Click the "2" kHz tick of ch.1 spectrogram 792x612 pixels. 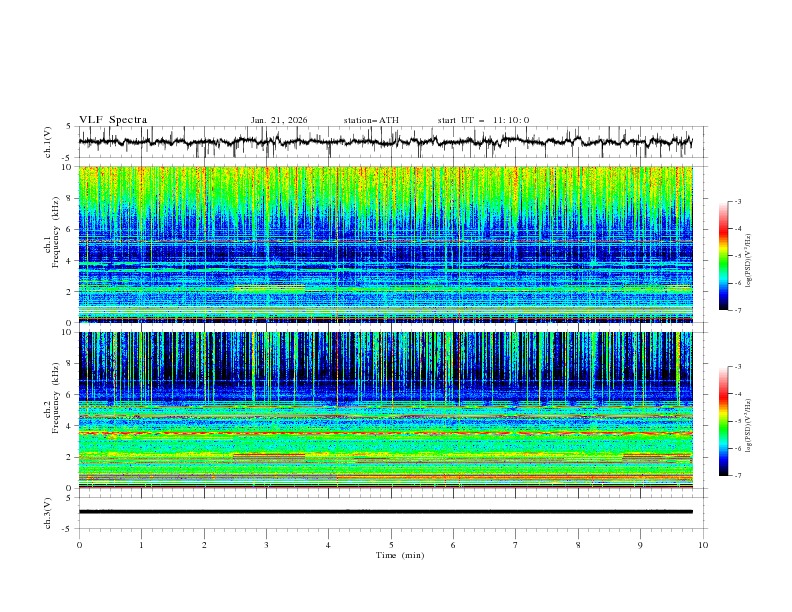[x=69, y=292]
